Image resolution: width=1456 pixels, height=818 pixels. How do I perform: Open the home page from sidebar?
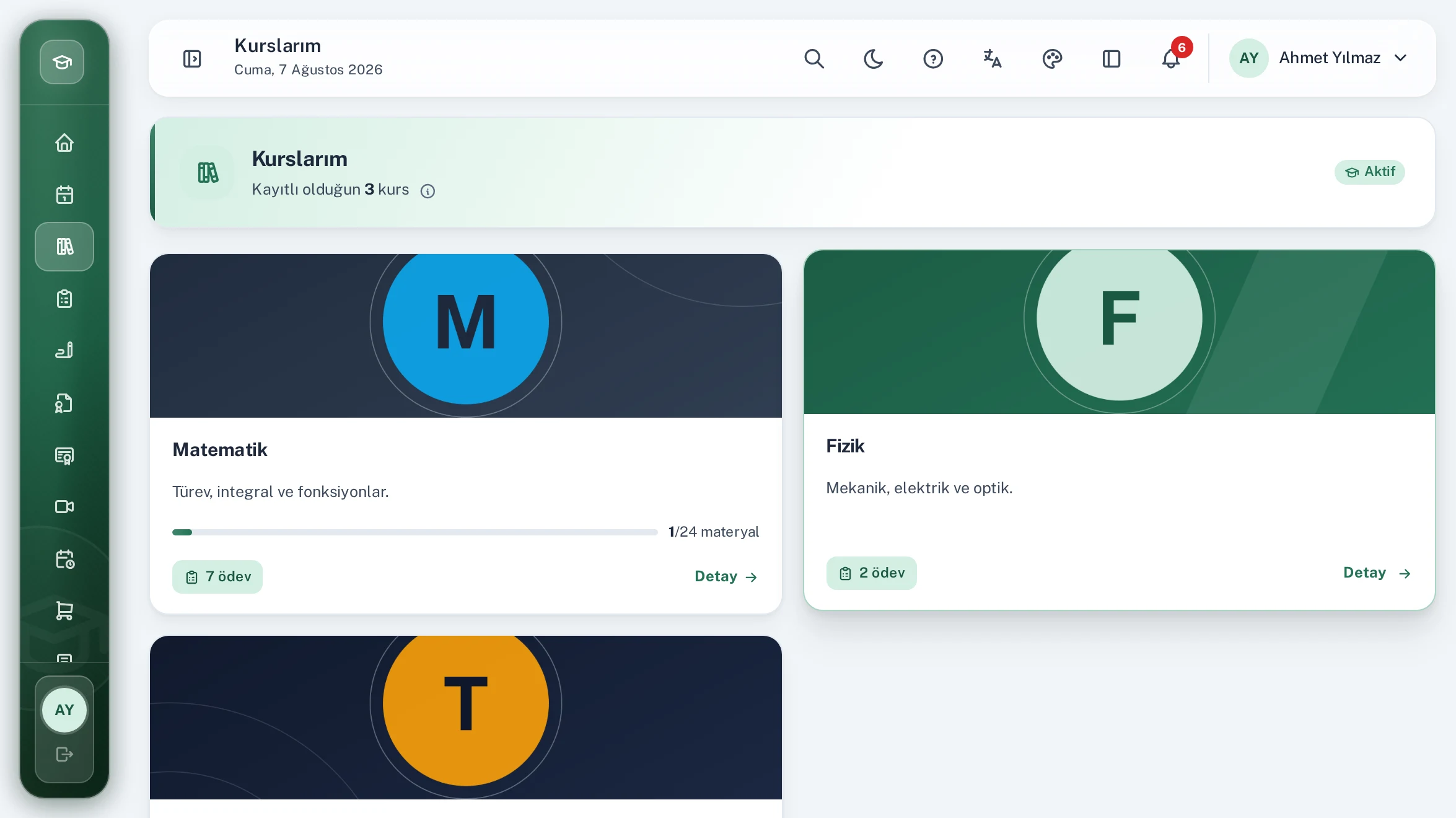pos(64,143)
